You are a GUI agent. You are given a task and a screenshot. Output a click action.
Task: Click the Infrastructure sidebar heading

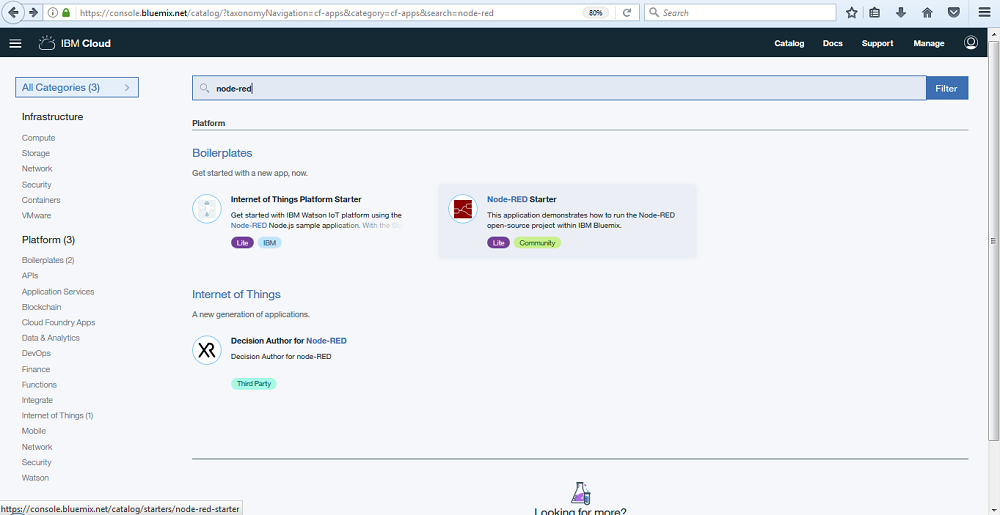click(52, 117)
